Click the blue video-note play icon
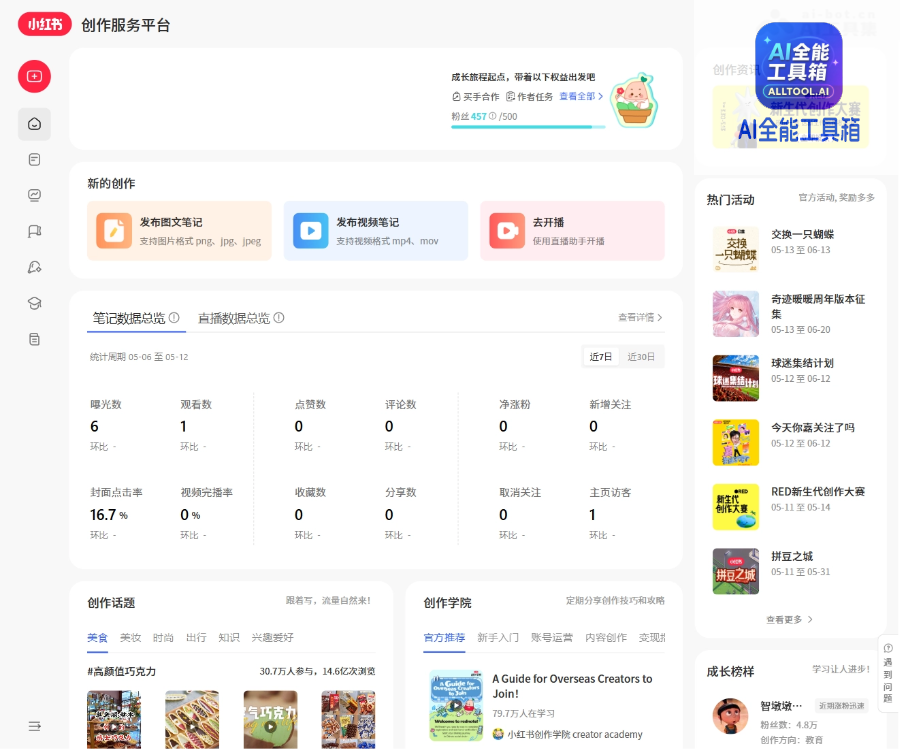Viewport: 900px width, 750px height. tap(311, 231)
